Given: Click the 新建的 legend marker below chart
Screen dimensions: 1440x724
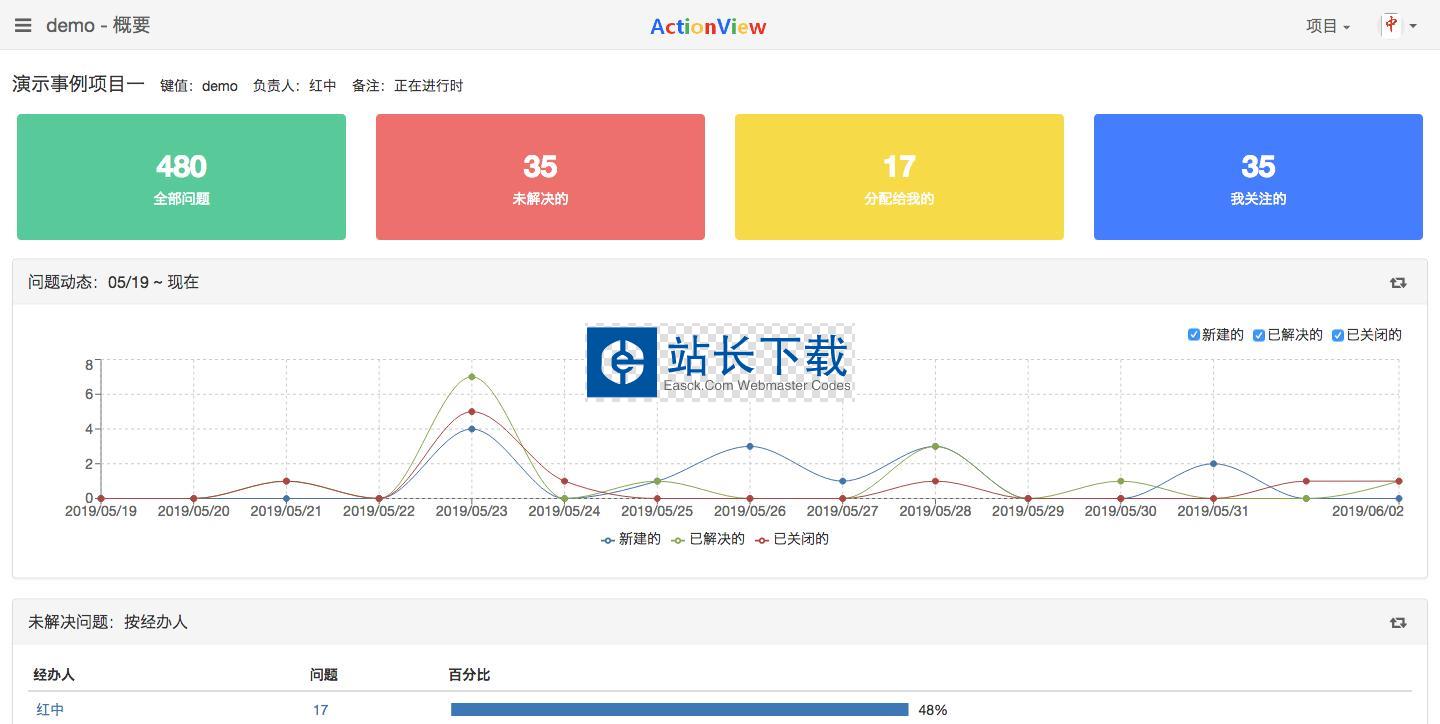Looking at the screenshot, I should click(x=608, y=540).
